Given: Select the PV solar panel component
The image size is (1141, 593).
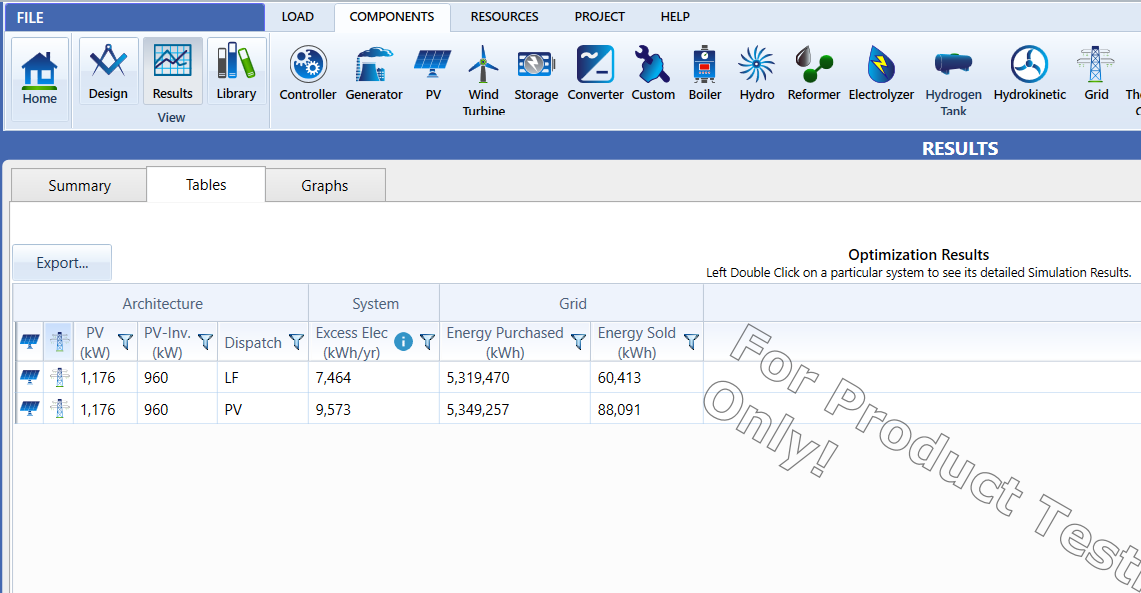Looking at the screenshot, I should tap(432, 75).
